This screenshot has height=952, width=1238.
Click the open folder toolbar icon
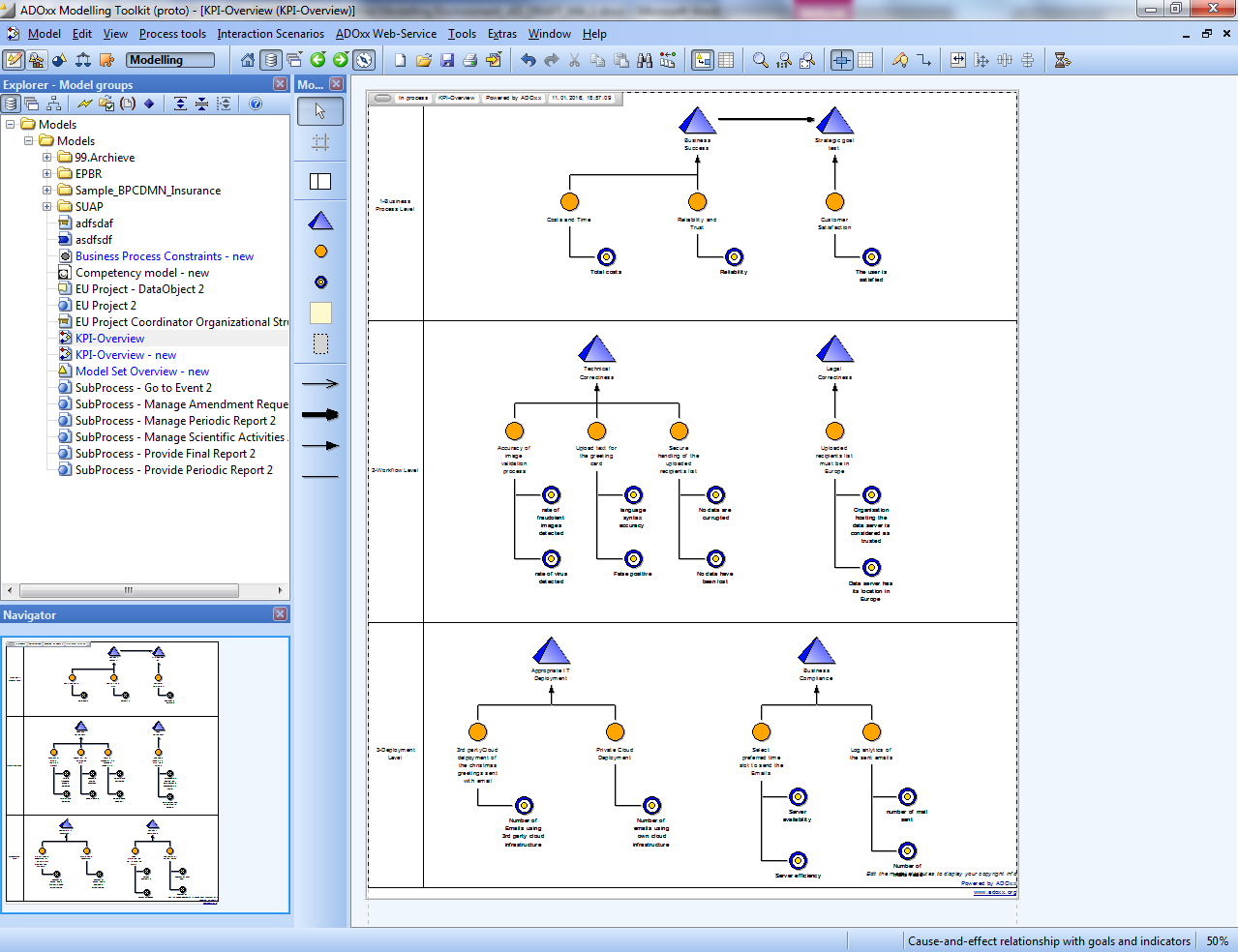tap(424, 60)
